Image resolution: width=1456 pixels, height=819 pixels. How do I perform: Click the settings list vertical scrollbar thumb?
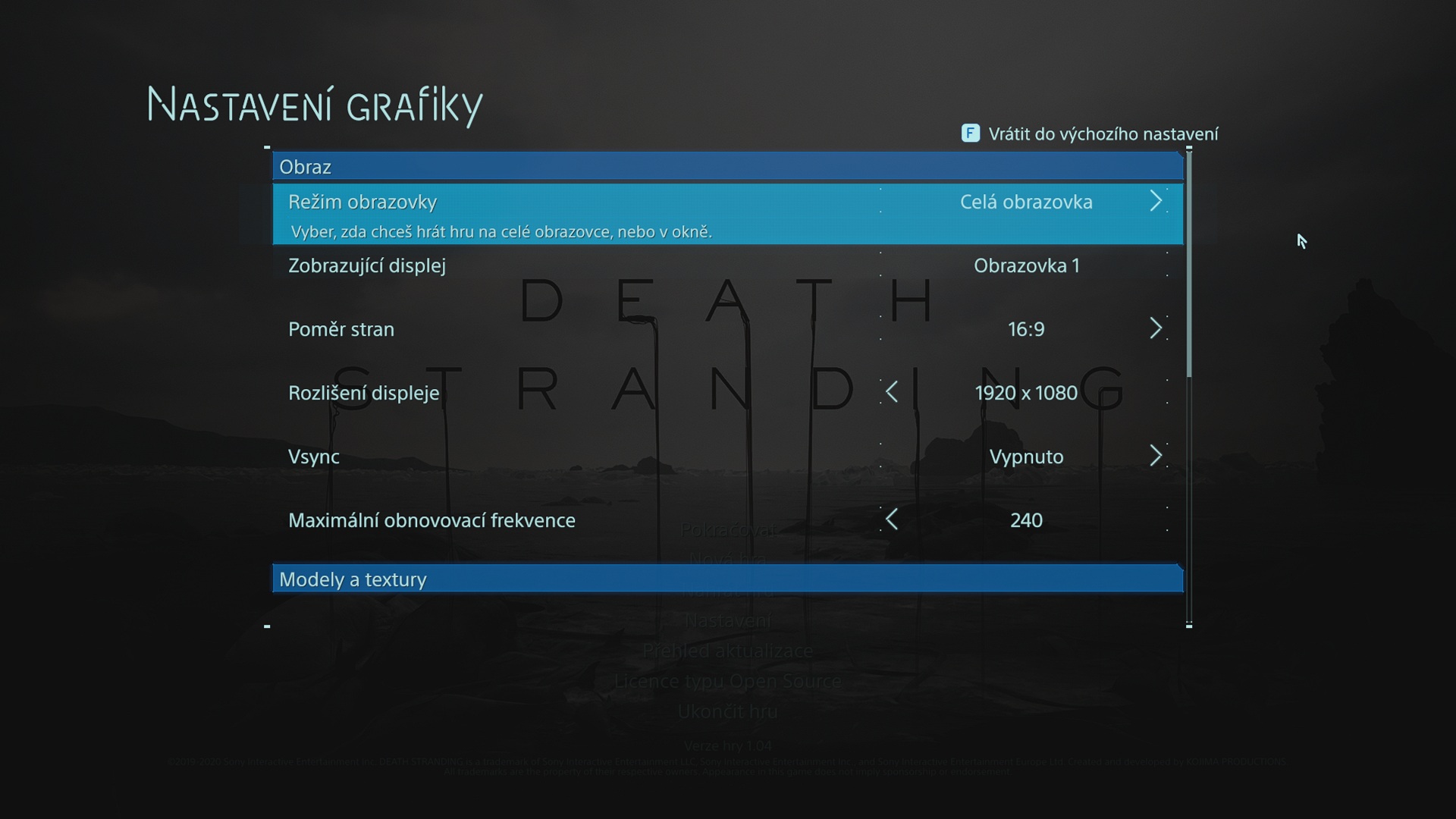point(1189,264)
